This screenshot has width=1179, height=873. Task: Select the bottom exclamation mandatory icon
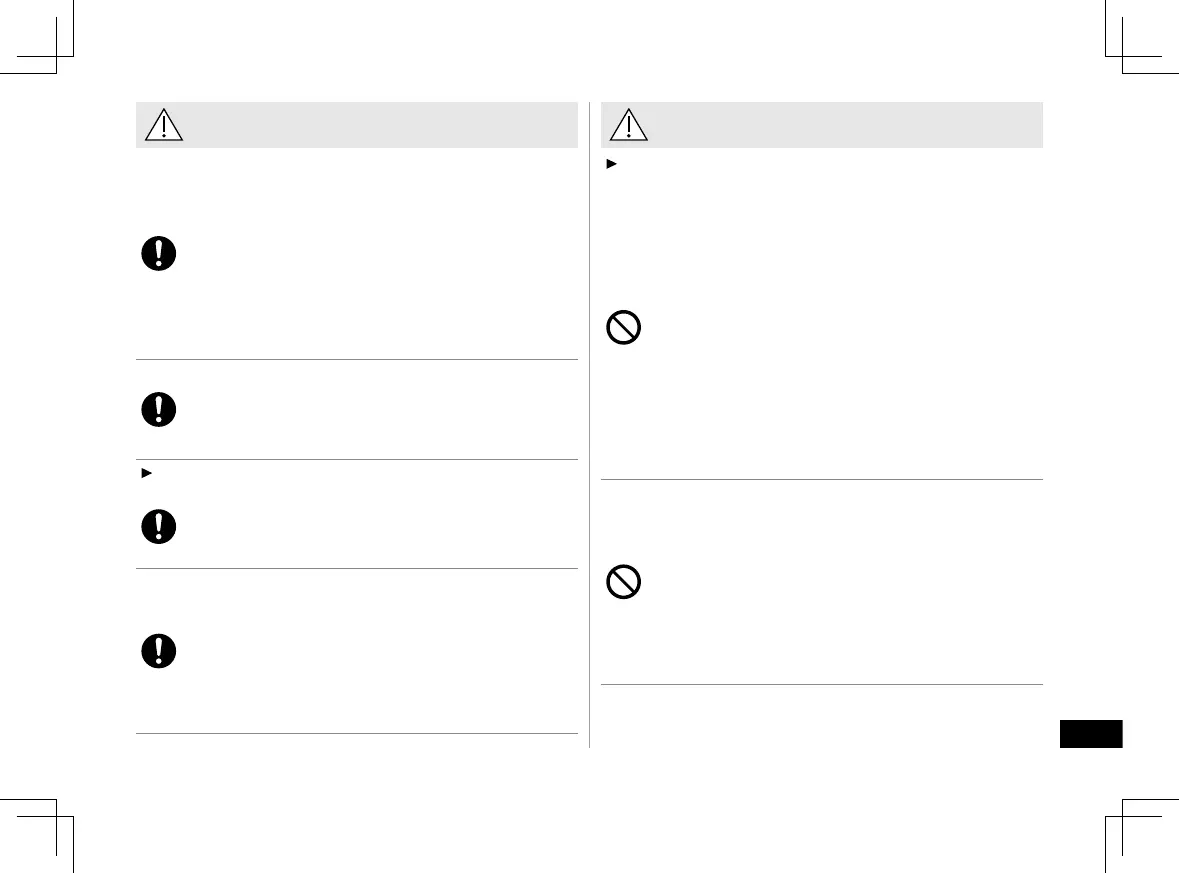(158, 651)
